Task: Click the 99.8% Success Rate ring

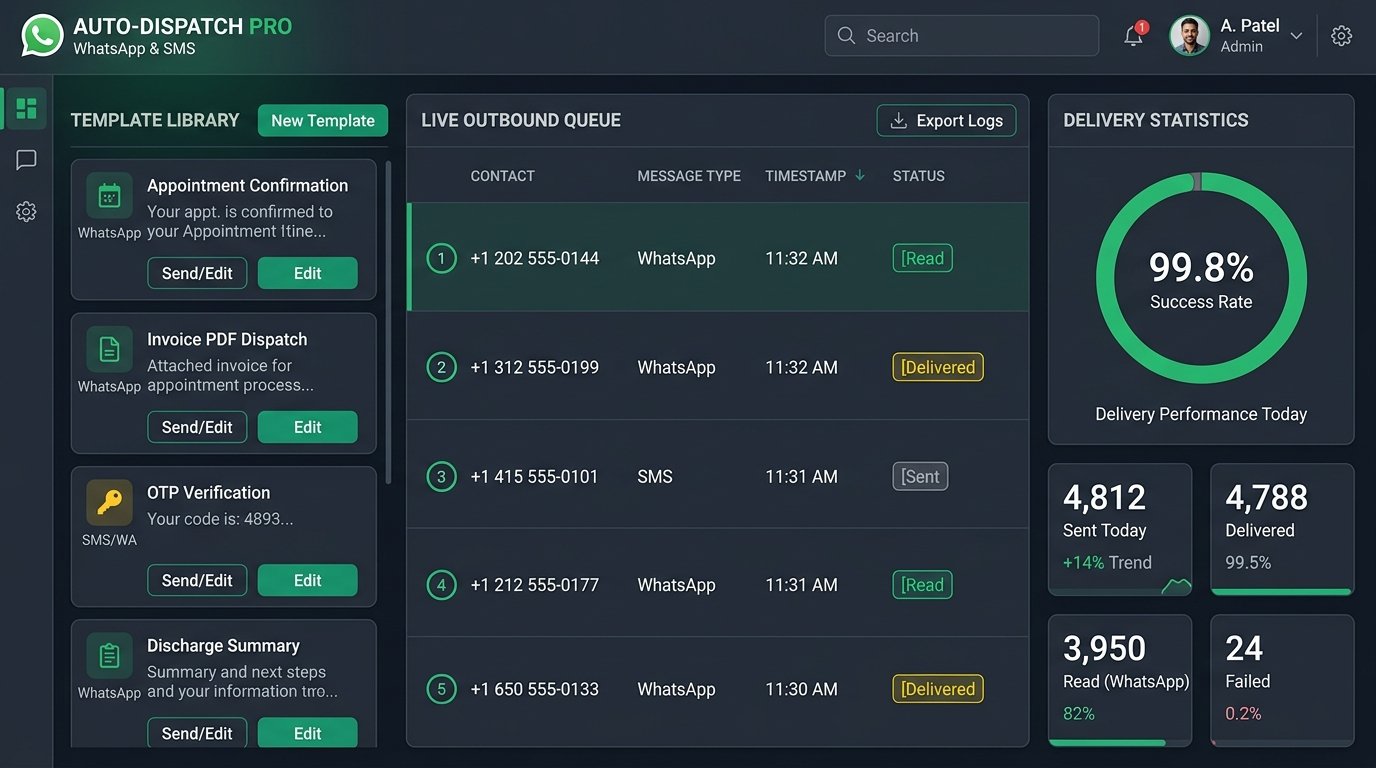Action: tap(1201, 278)
